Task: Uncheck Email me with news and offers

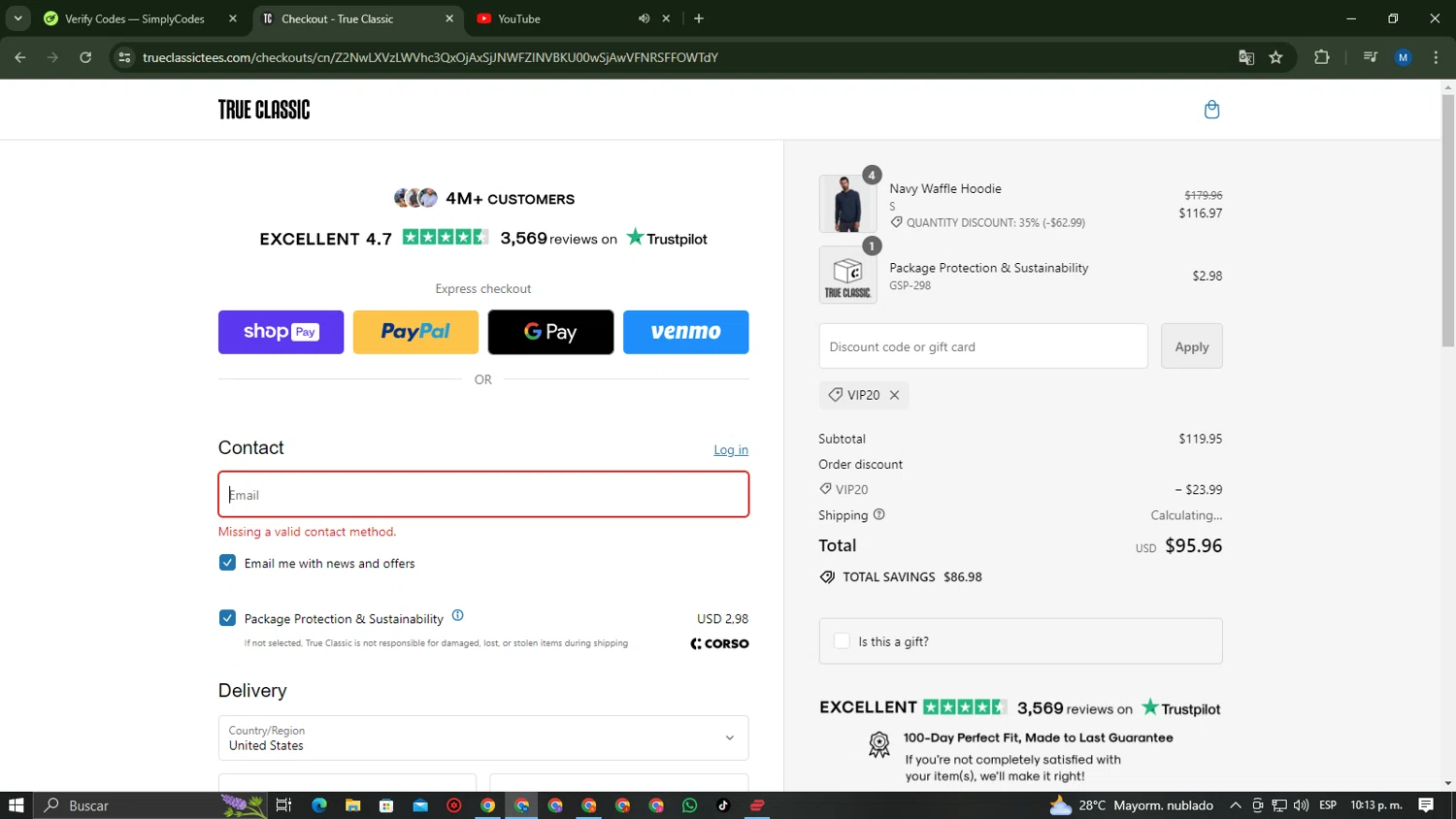Action: click(227, 563)
